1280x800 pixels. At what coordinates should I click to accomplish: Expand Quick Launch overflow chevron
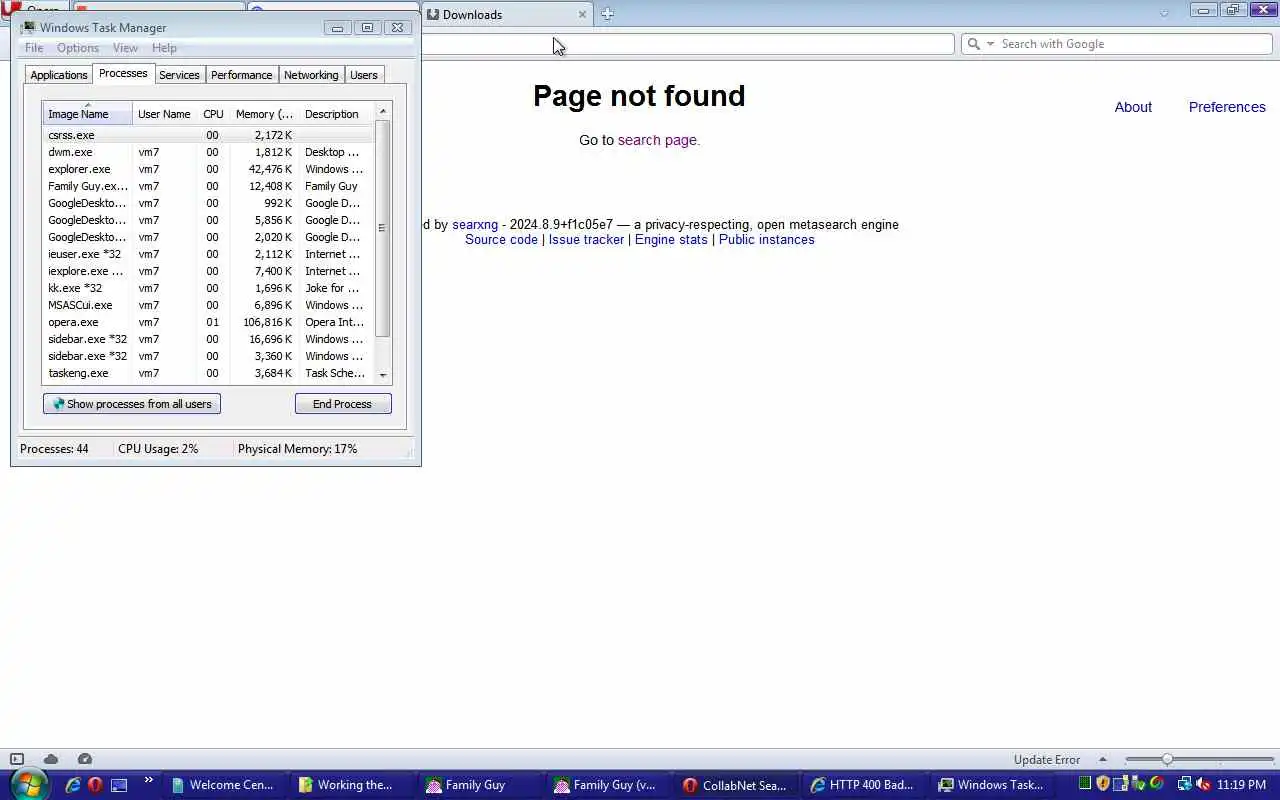click(x=149, y=780)
